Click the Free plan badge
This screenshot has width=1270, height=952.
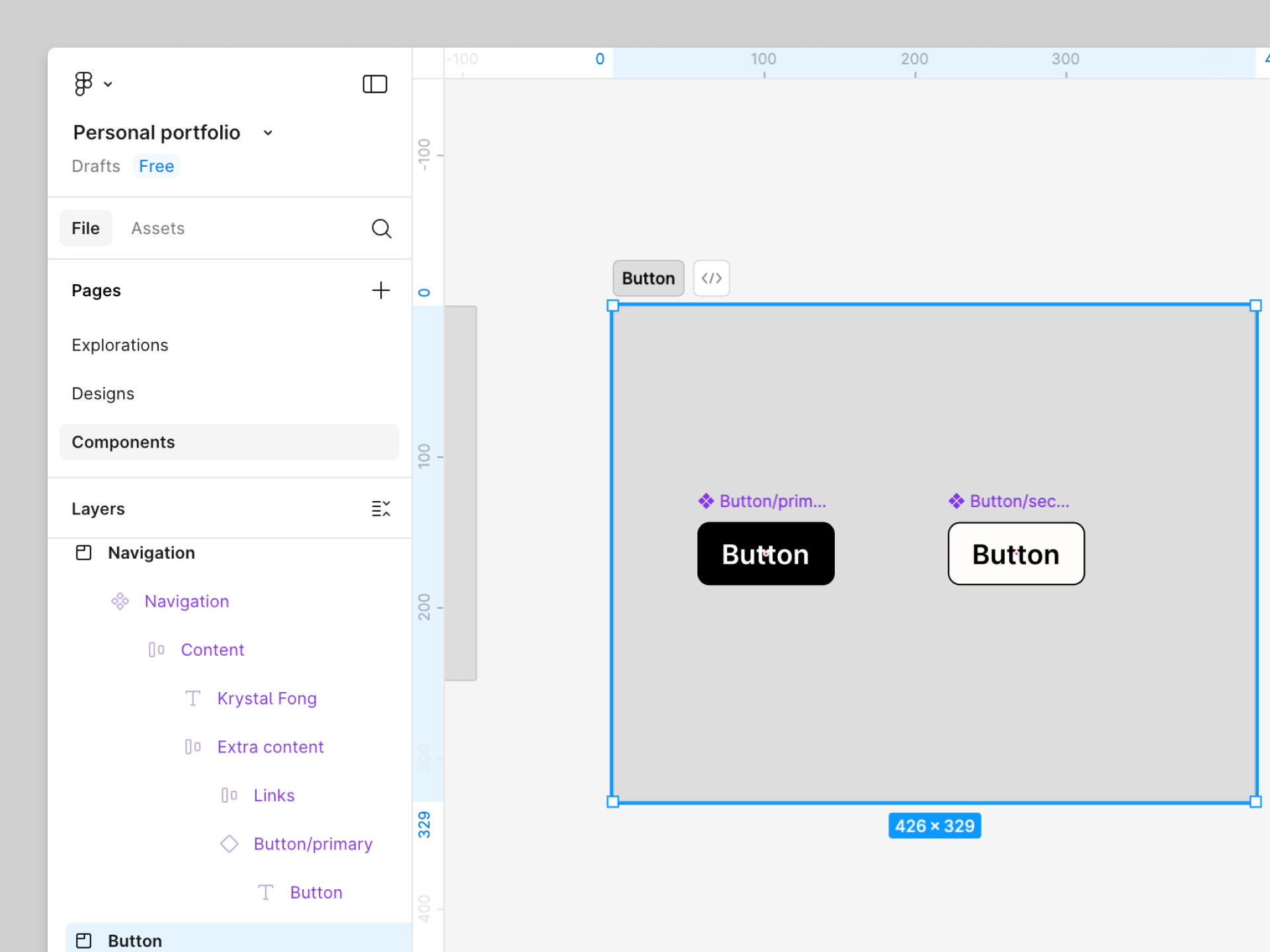click(156, 166)
